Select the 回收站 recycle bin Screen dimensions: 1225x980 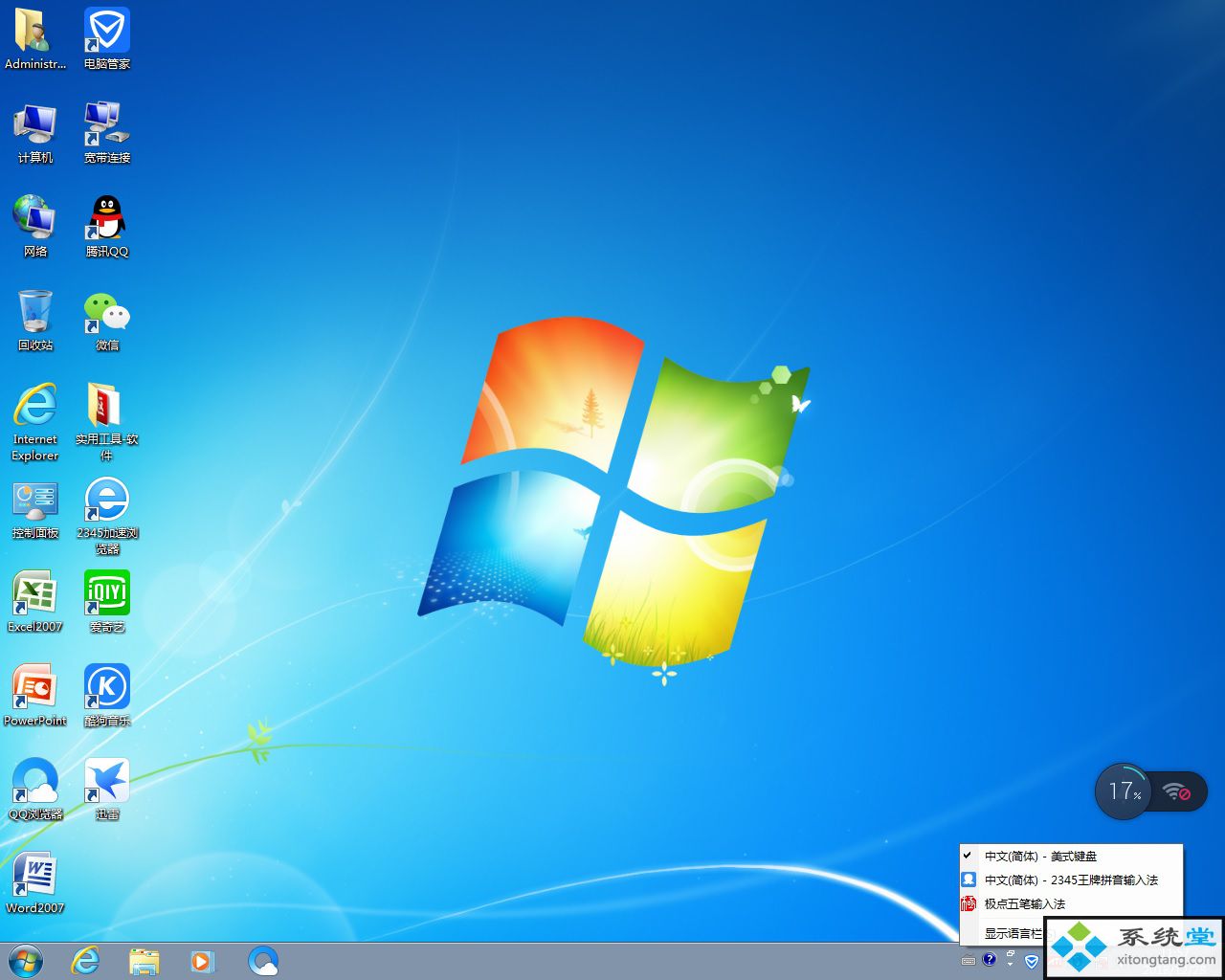tap(35, 321)
